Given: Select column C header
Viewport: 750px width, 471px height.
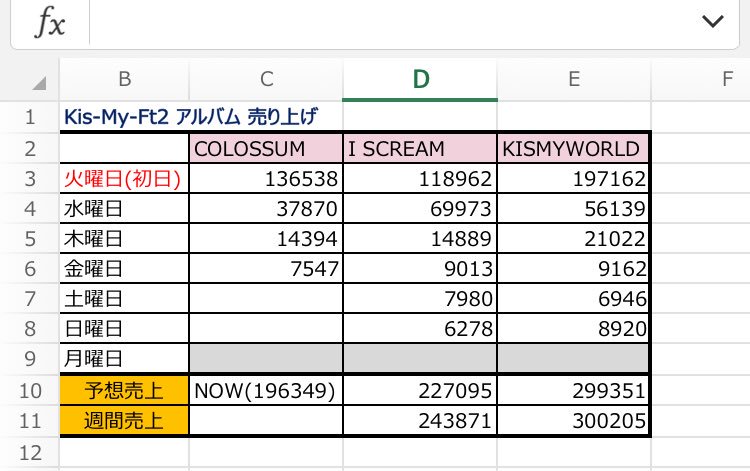Looking at the screenshot, I should (x=266, y=79).
